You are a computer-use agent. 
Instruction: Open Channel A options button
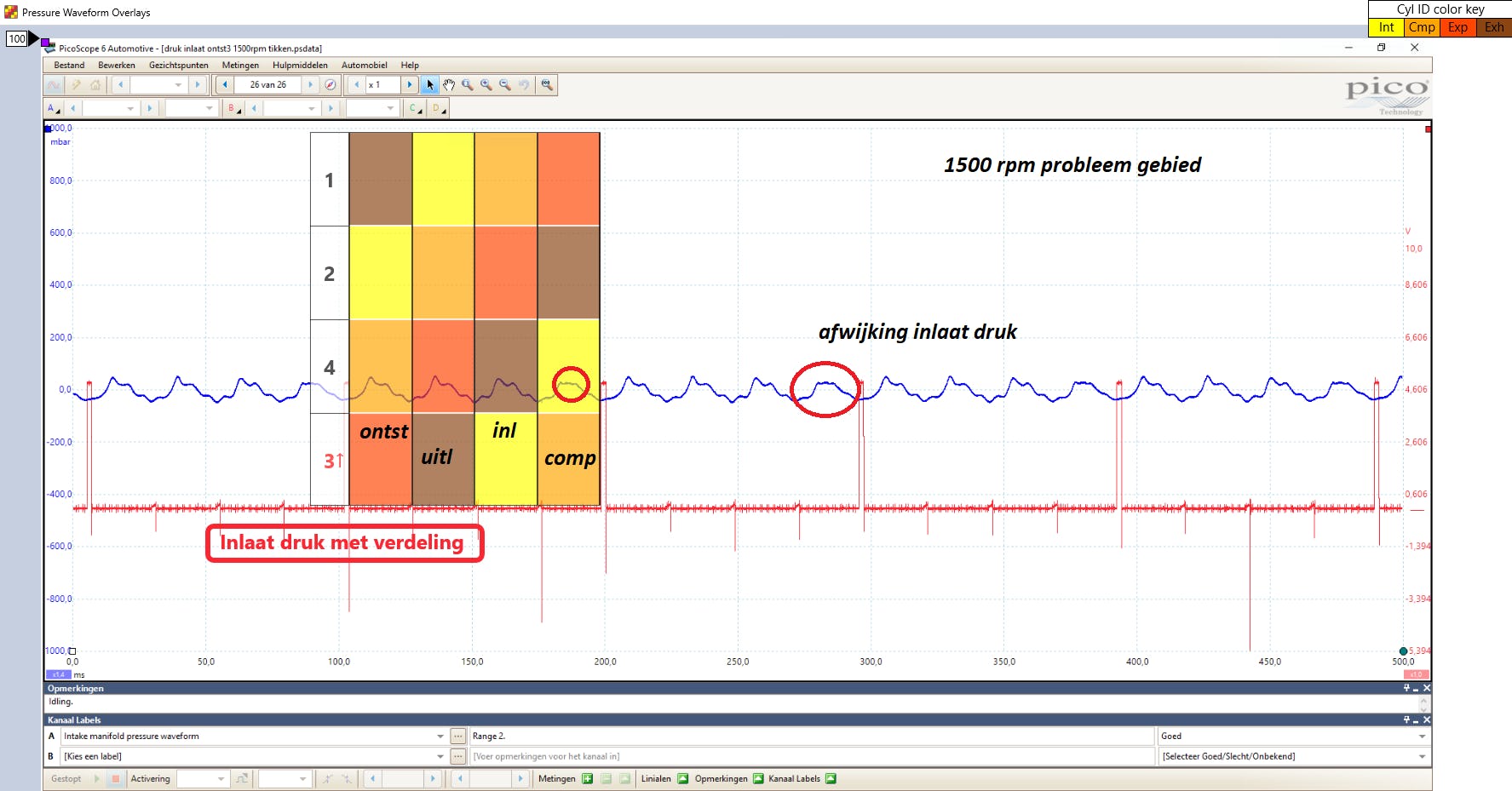click(53, 108)
